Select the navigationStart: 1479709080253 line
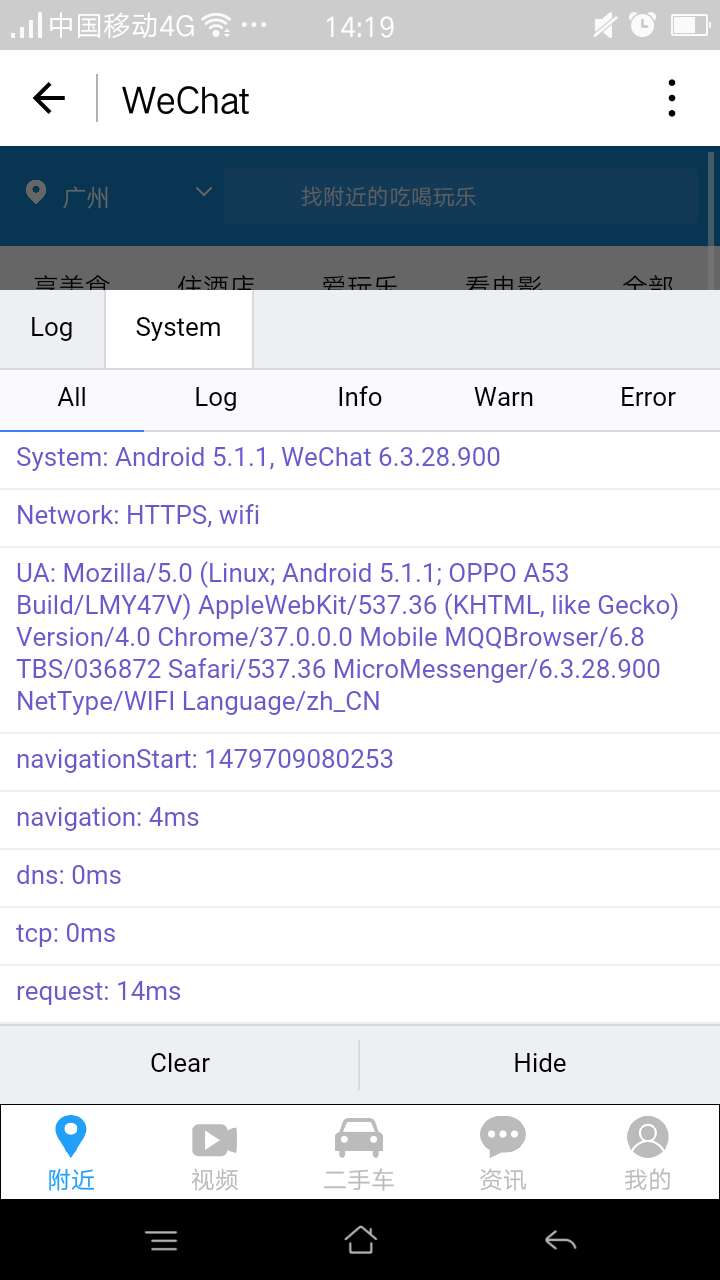Image resolution: width=720 pixels, height=1280 pixels. pos(360,760)
